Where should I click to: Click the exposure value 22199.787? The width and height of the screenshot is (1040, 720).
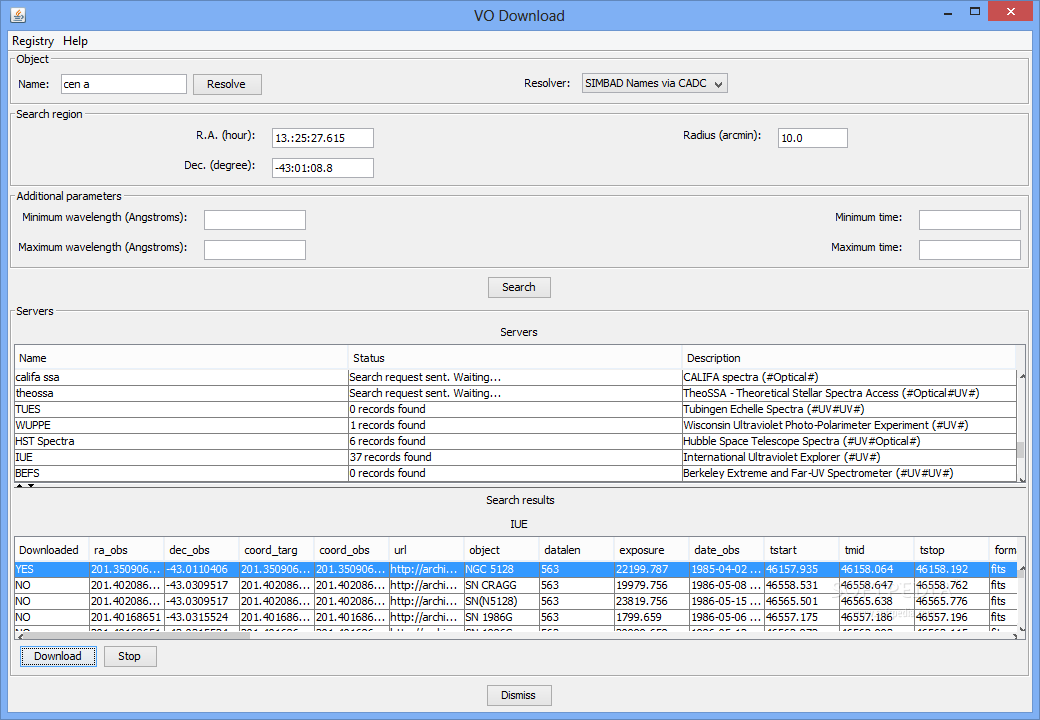651,570
